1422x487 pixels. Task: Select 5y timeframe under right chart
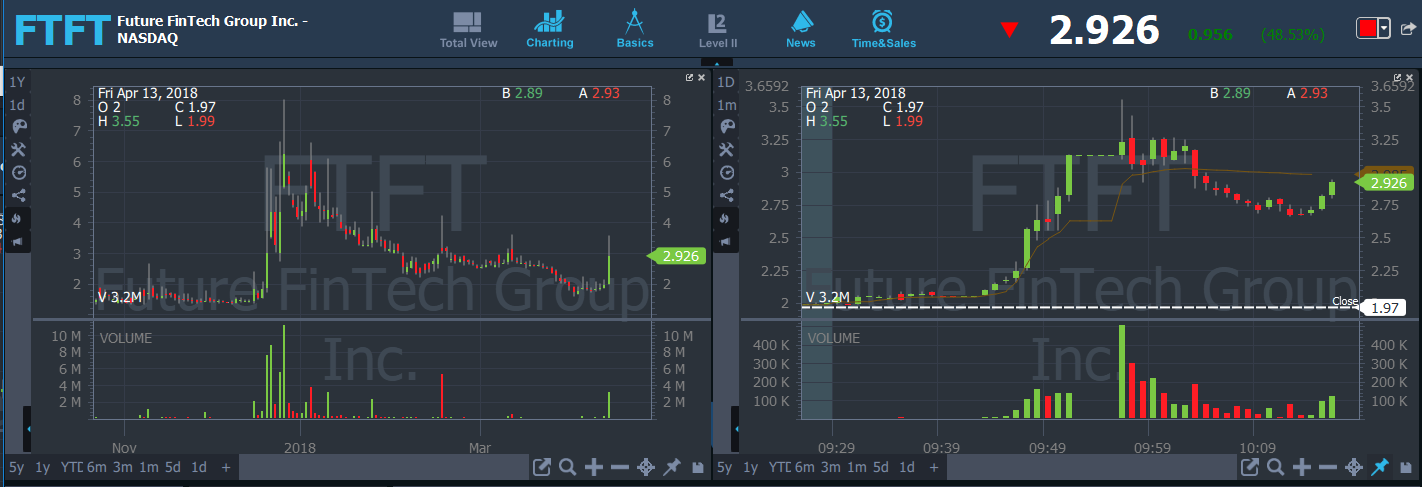[725, 467]
